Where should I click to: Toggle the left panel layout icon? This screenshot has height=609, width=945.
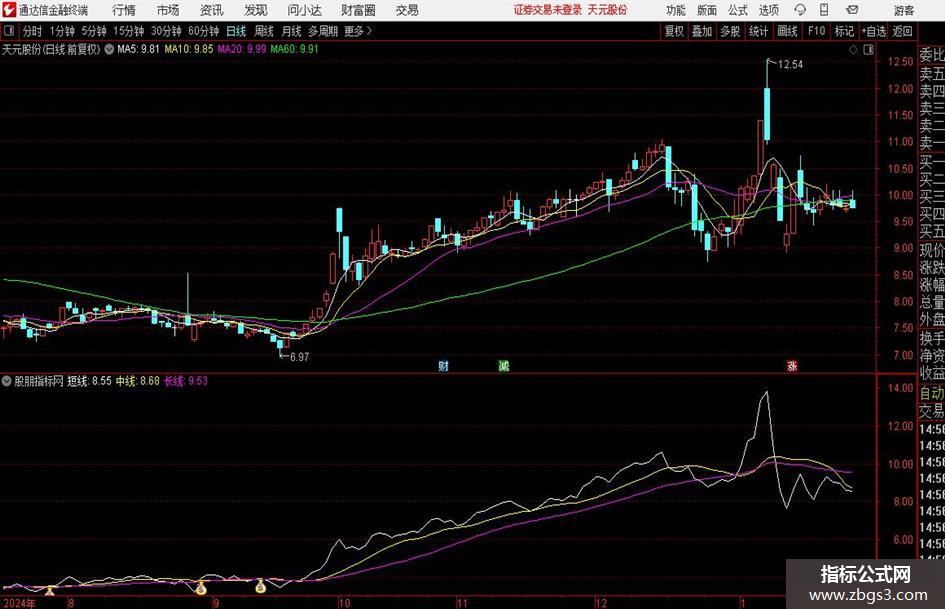(x=8, y=31)
